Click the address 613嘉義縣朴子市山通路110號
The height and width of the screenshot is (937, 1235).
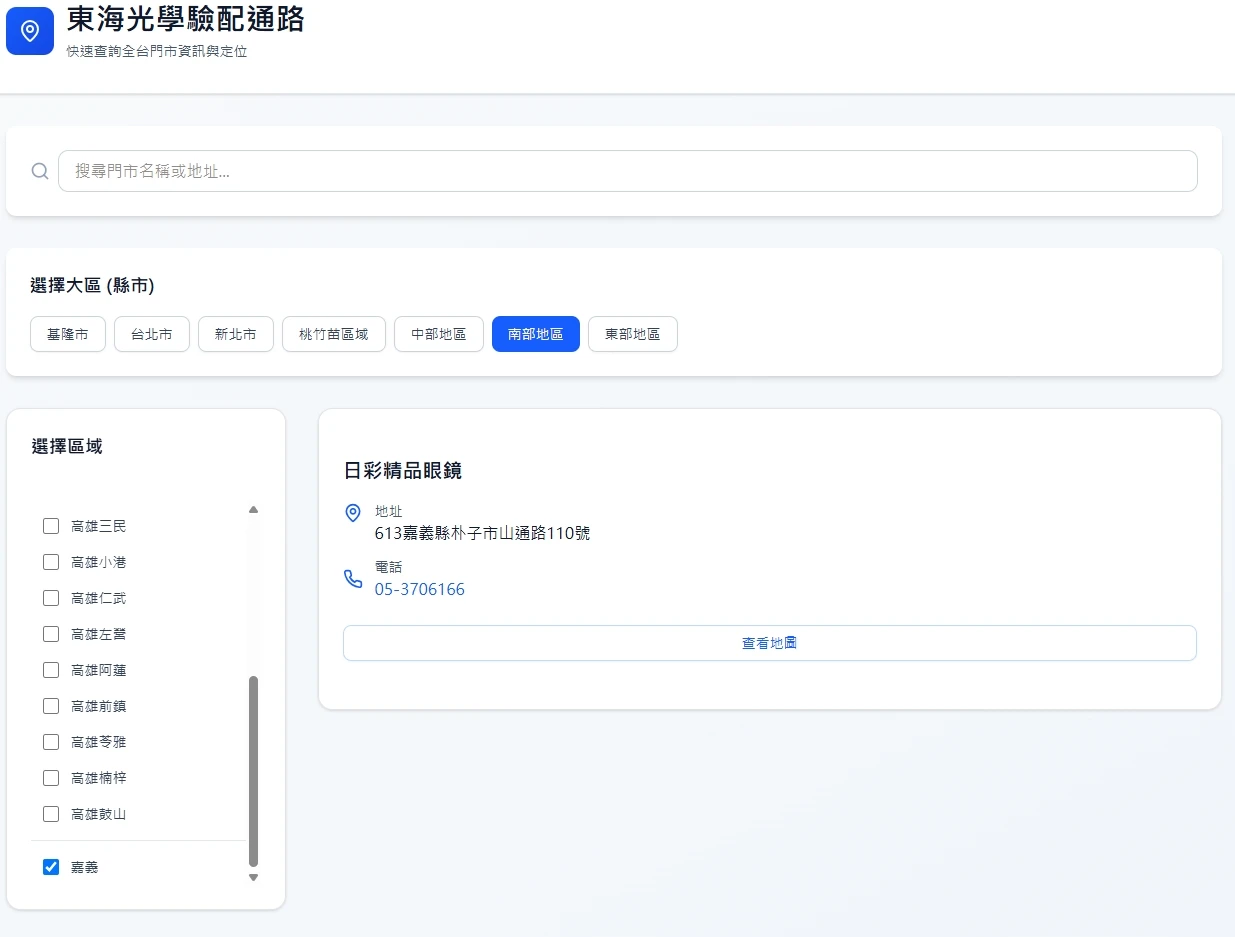(483, 533)
